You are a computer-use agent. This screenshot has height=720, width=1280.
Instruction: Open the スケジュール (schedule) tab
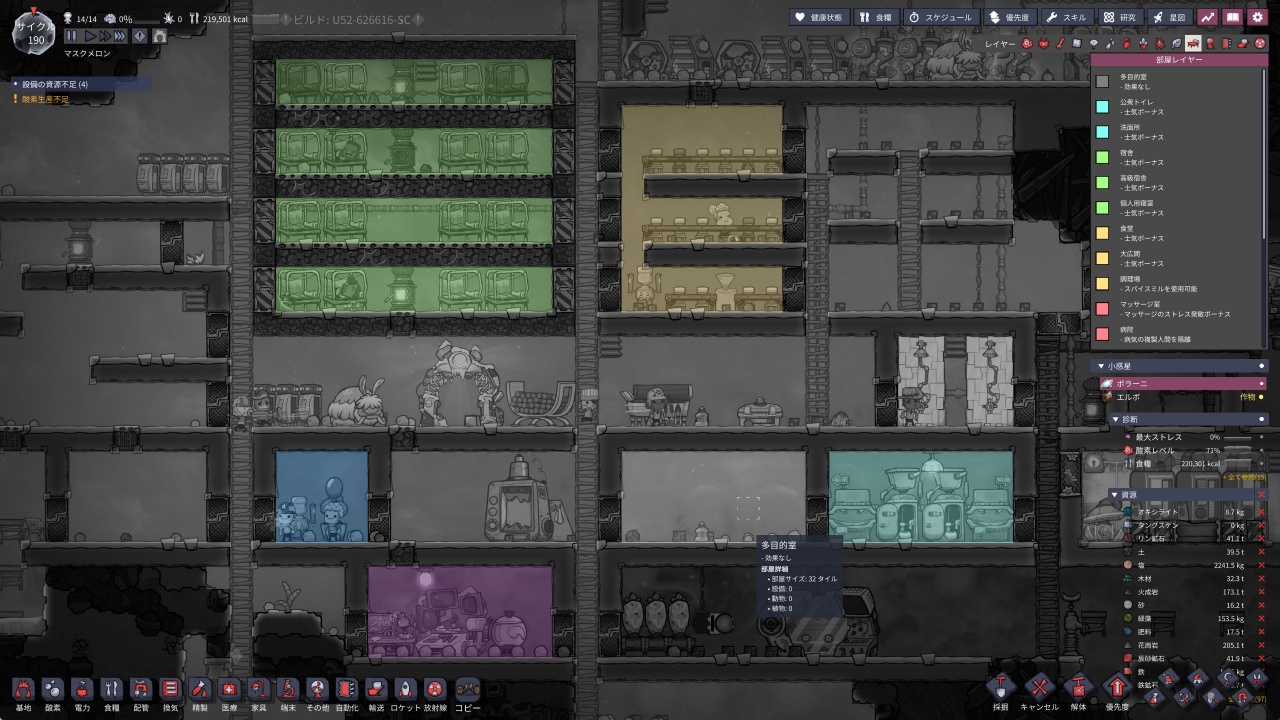tap(943, 17)
